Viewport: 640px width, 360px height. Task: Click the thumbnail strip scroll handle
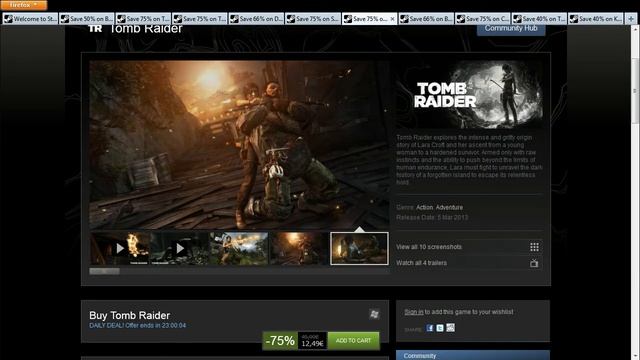coord(104,271)
